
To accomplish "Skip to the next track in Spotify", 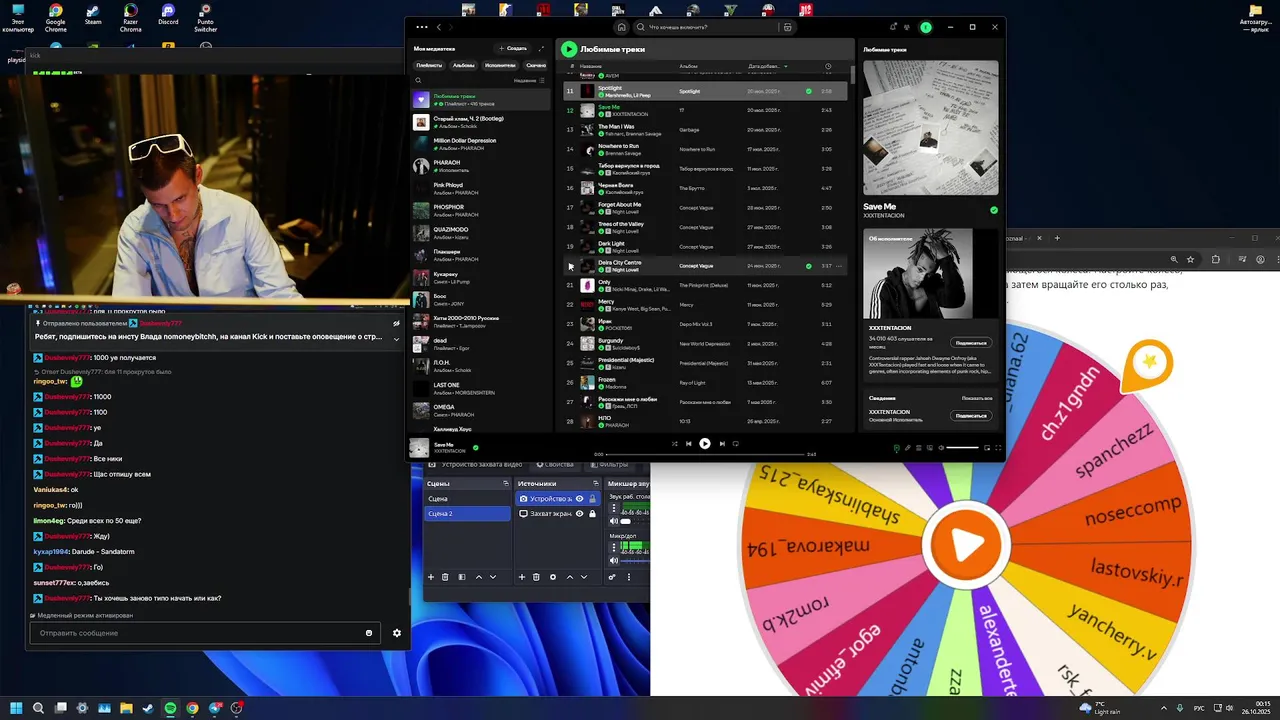I will pyautogui.click(x=721, y=444).
